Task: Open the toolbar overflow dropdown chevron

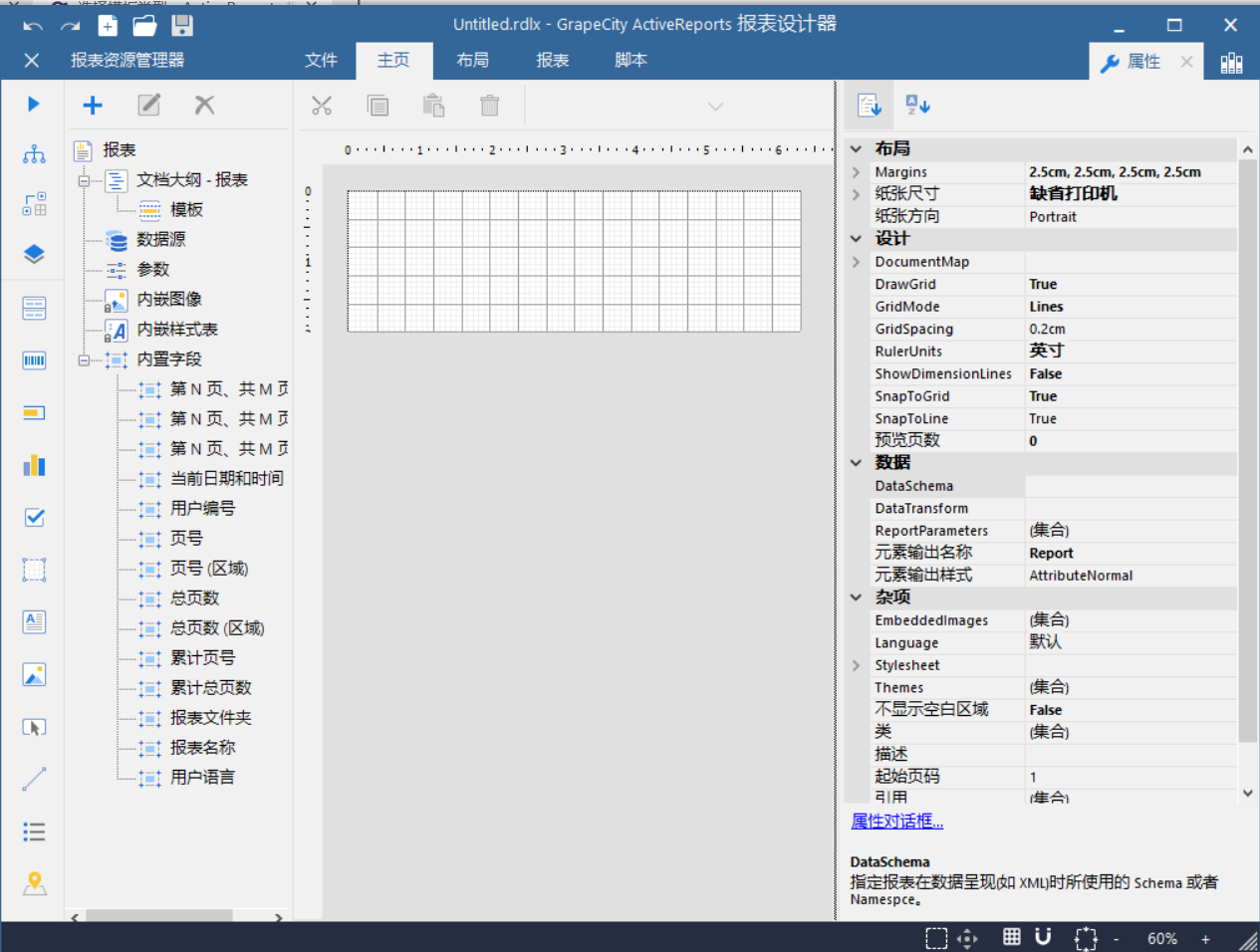Action: [x=715, y=106]
